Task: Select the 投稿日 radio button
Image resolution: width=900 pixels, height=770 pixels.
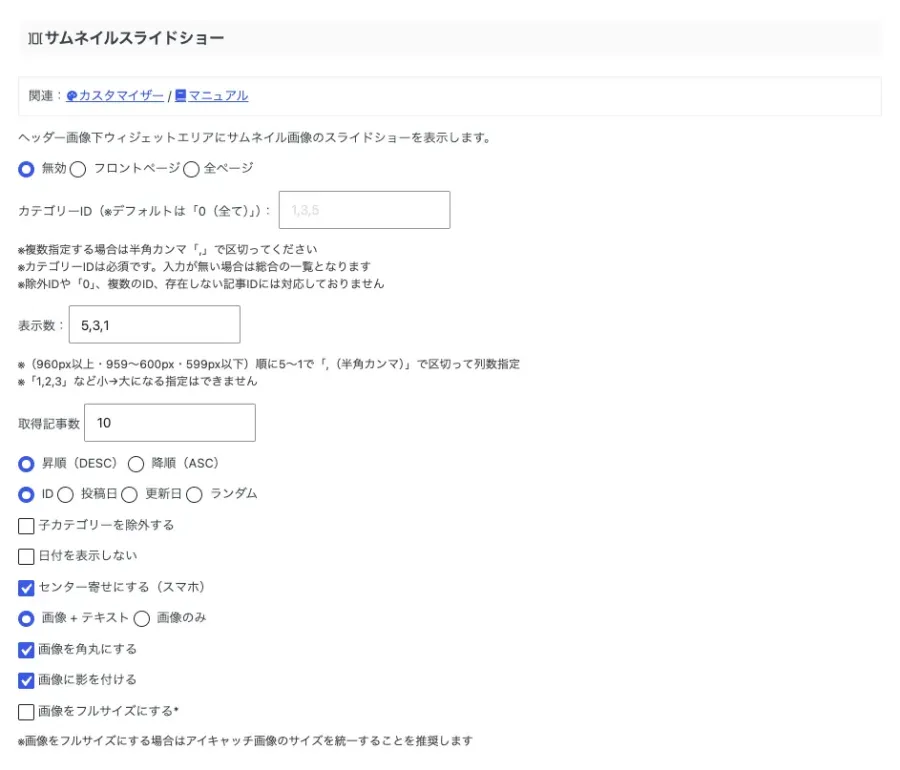Action: (65, 495)
